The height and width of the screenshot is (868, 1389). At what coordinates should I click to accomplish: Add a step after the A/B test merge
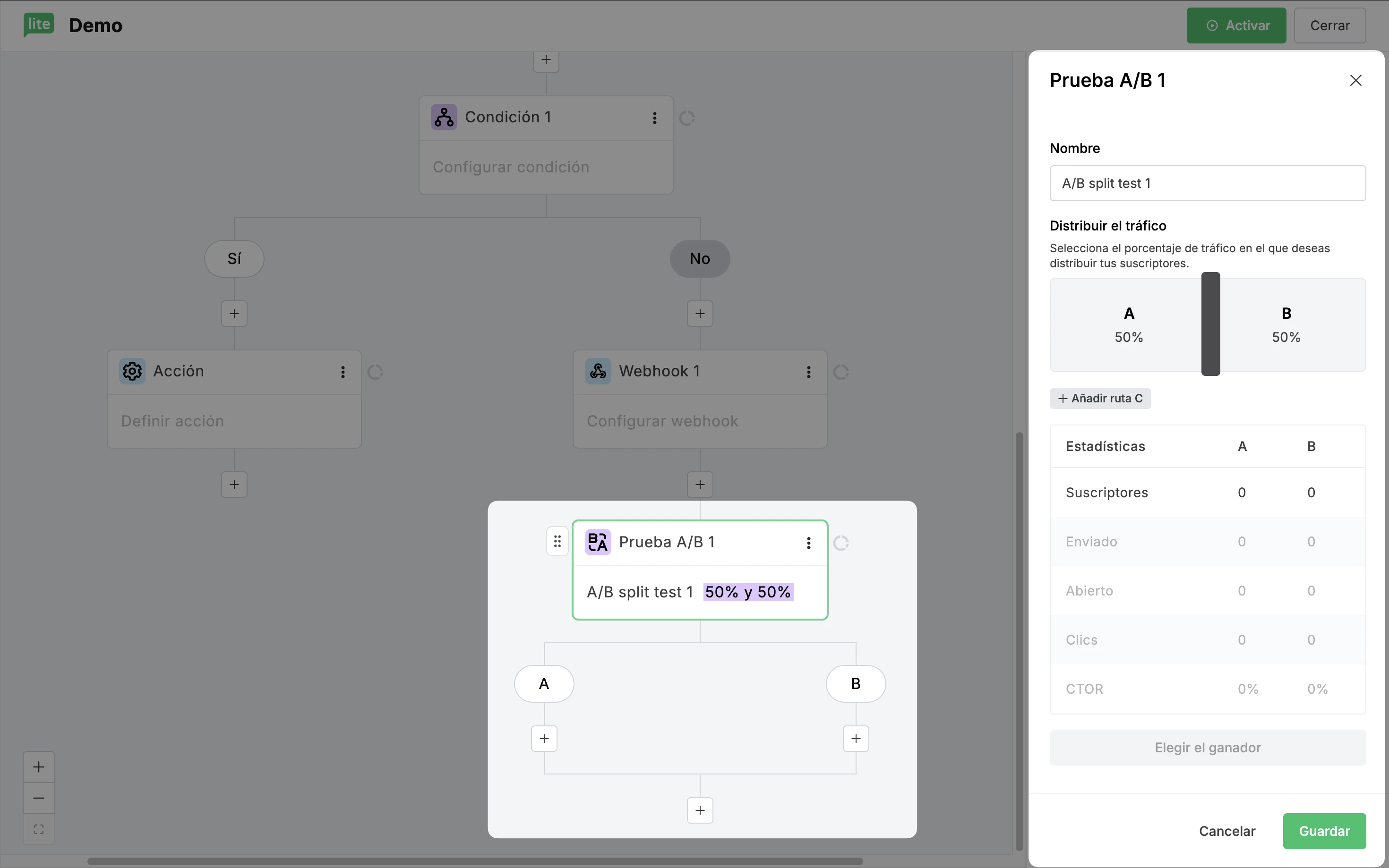pos(700,810)
